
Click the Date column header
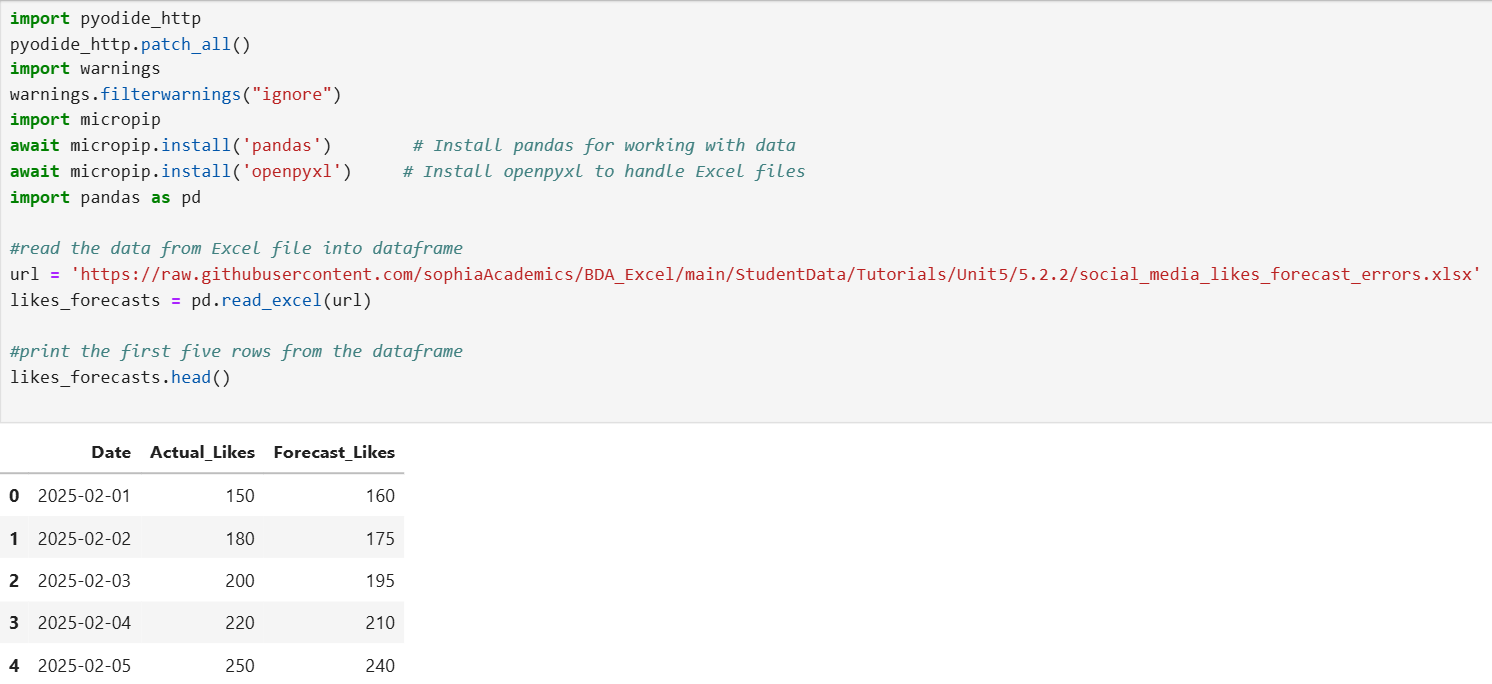[x=111, y=452]
